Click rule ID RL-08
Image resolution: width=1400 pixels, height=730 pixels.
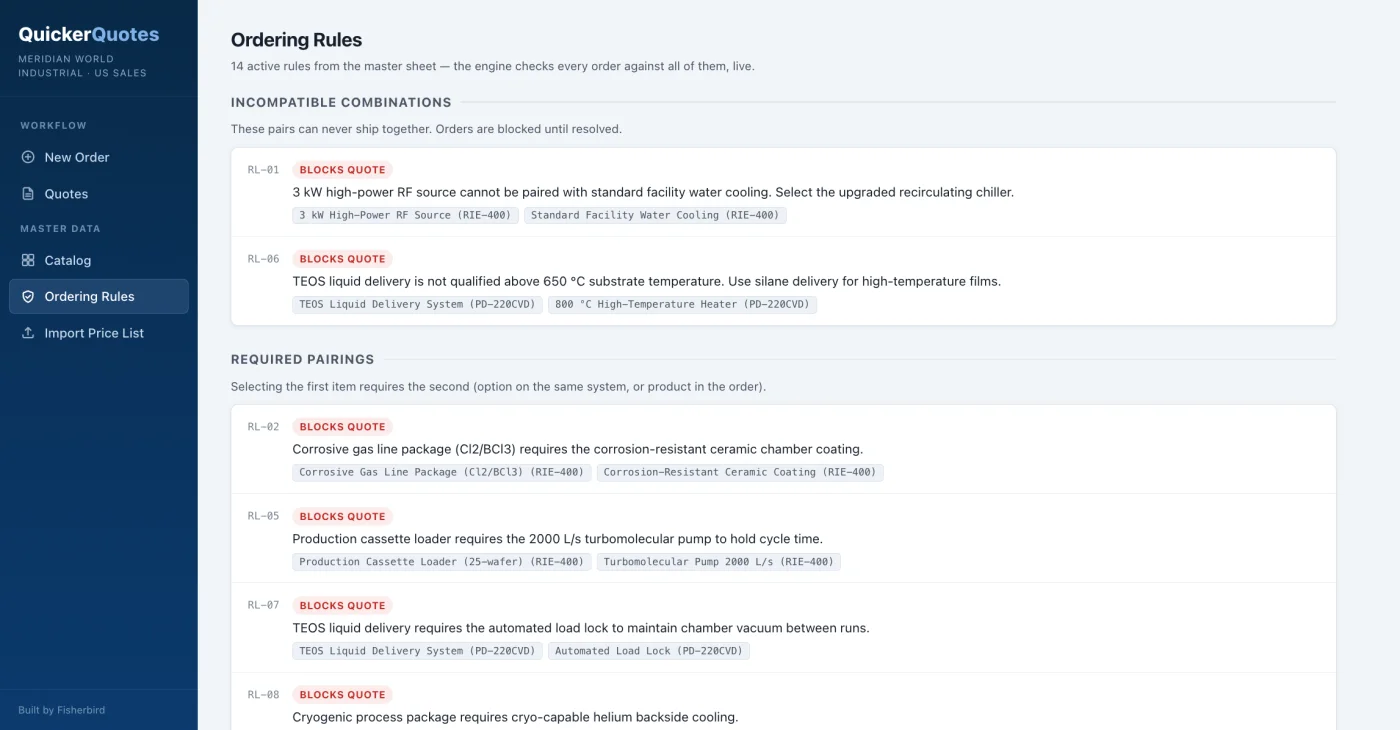point(264,694)
